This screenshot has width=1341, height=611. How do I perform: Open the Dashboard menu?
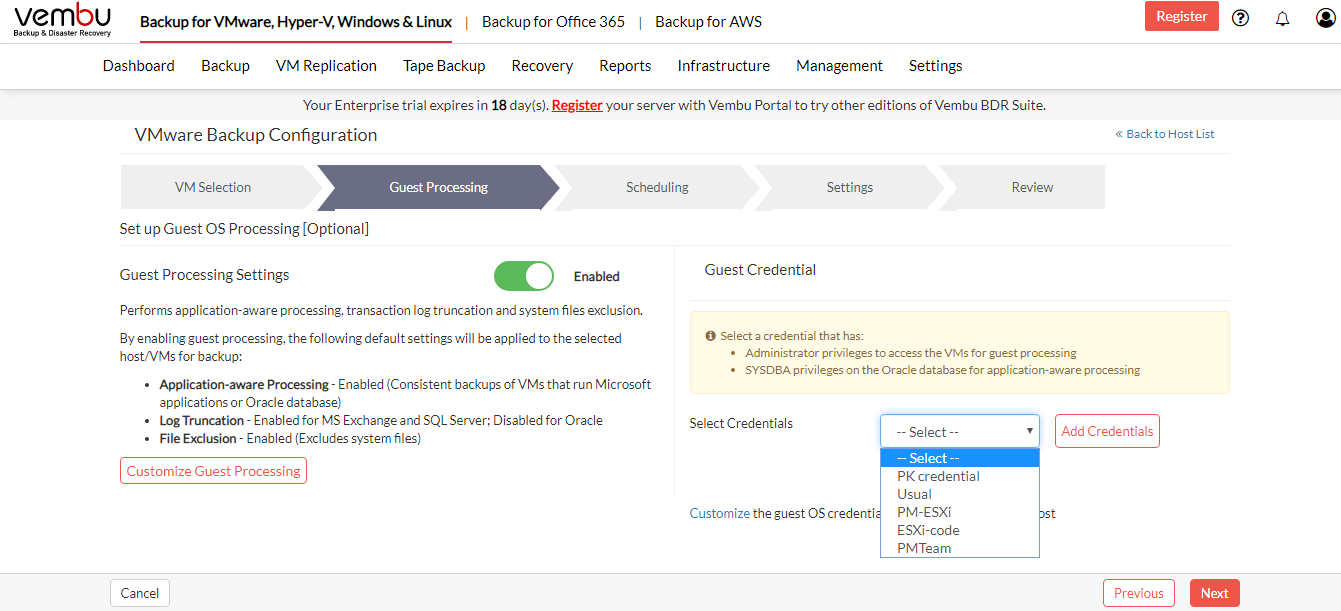[139, 66]
